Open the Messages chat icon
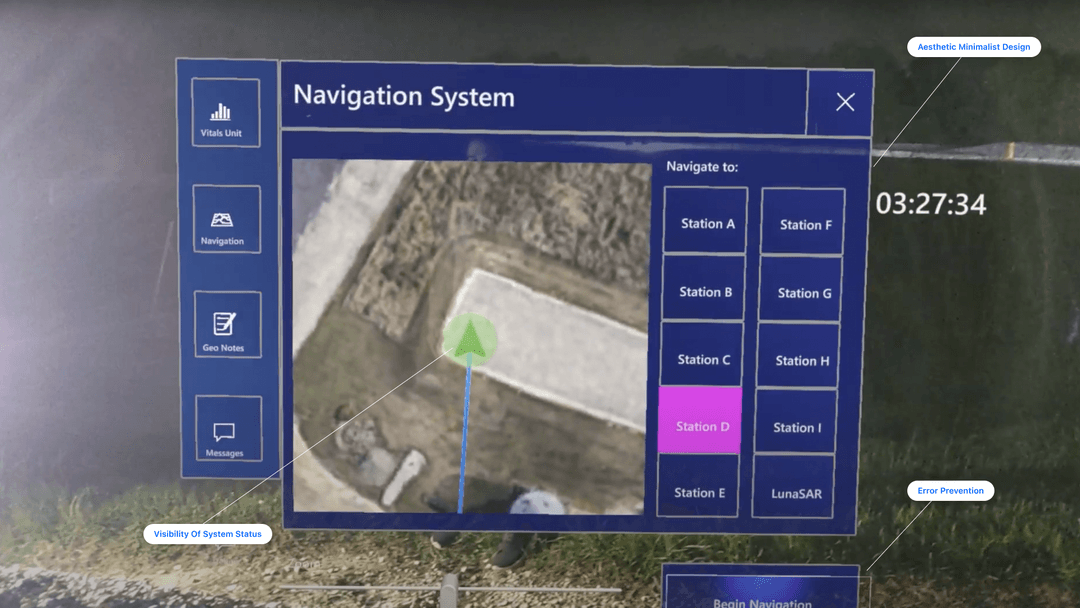Viewport: 1080px width, 608px height. click(x=224, y=432)
